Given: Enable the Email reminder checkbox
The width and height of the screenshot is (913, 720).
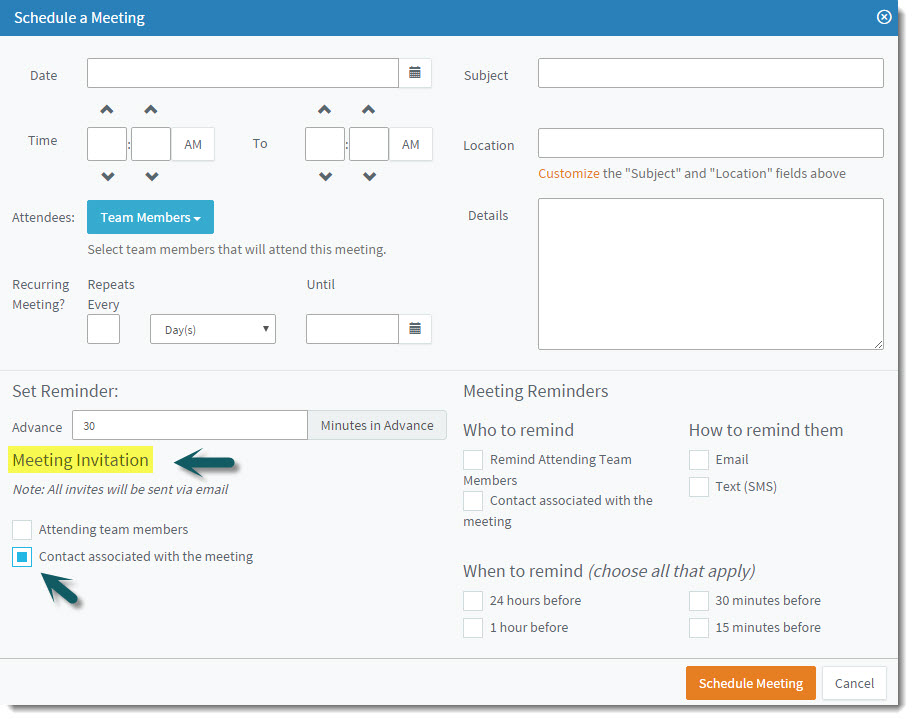Looking at the screenshot, I should pos(699,460).
